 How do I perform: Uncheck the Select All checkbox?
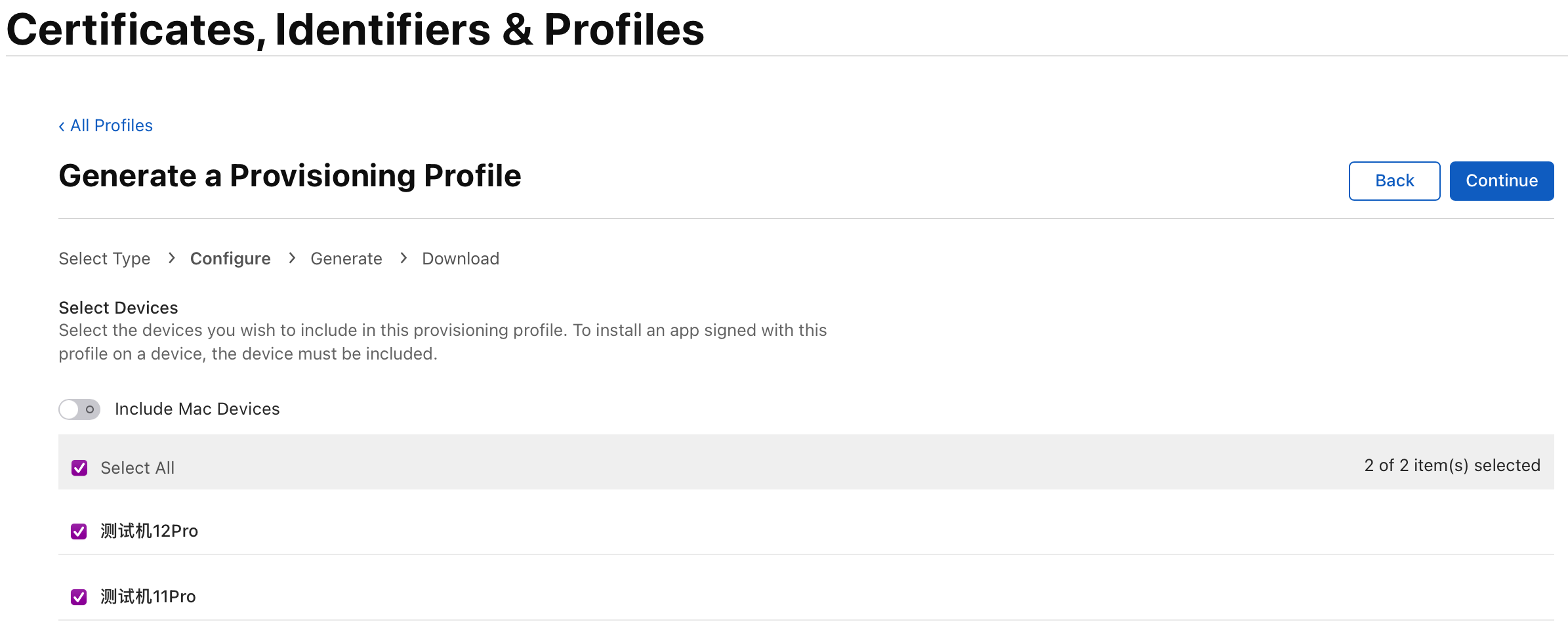point(79,468)
